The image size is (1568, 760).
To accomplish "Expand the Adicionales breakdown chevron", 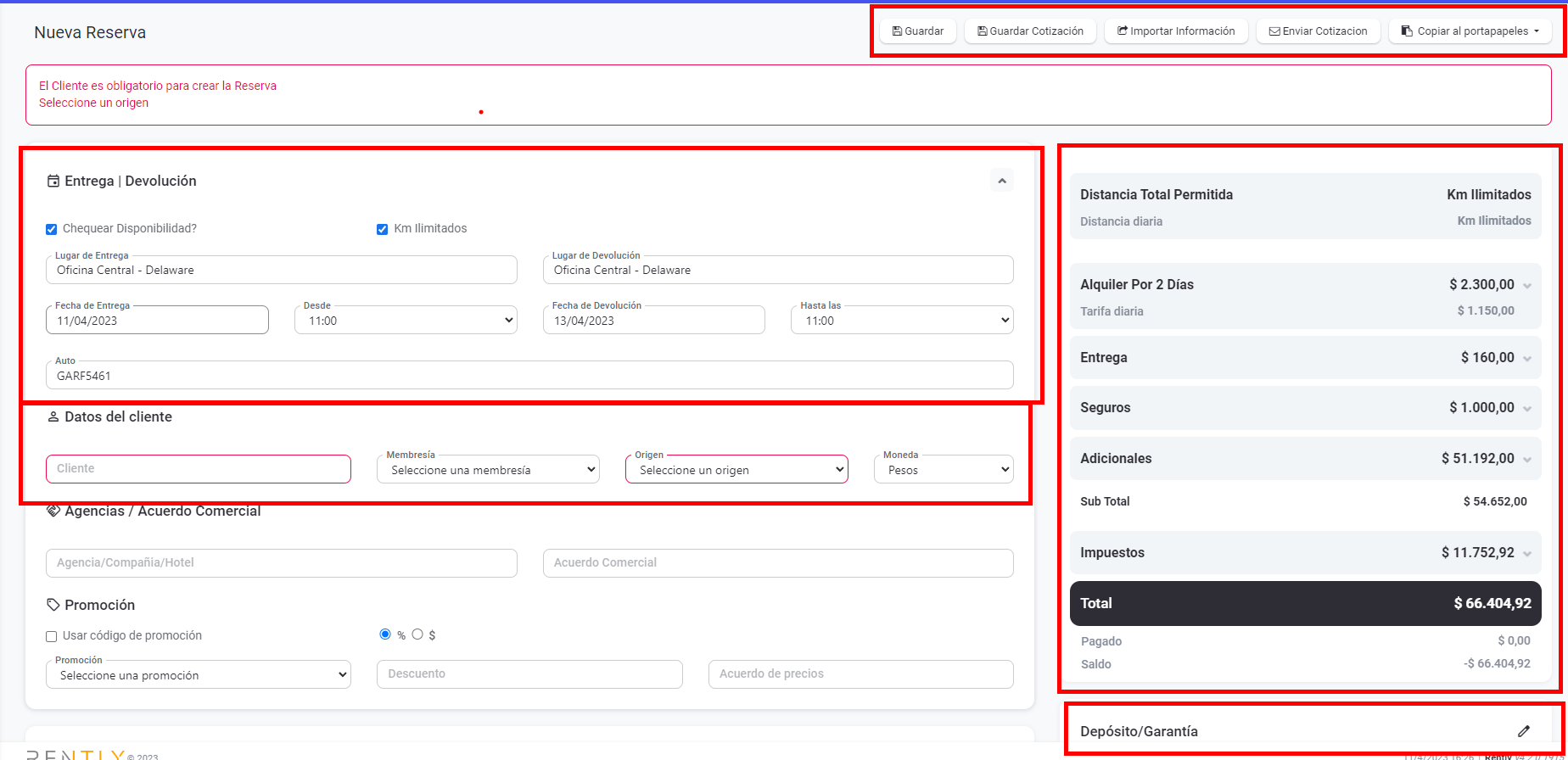I will click(1527, 460).
